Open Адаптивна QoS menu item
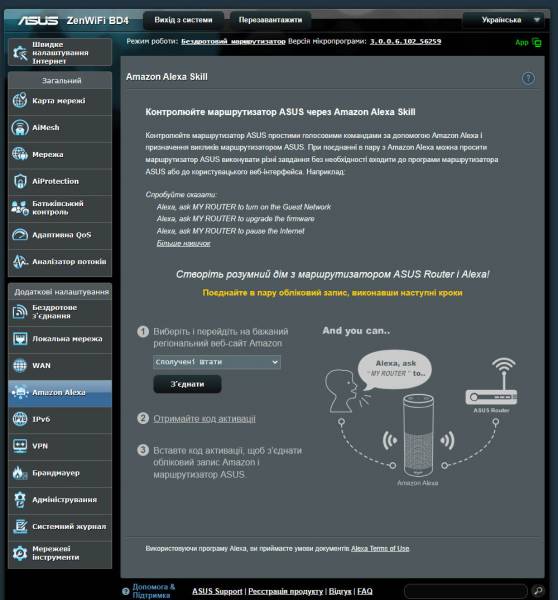Viewport: 558px width, 600px height. pos(60,235)
